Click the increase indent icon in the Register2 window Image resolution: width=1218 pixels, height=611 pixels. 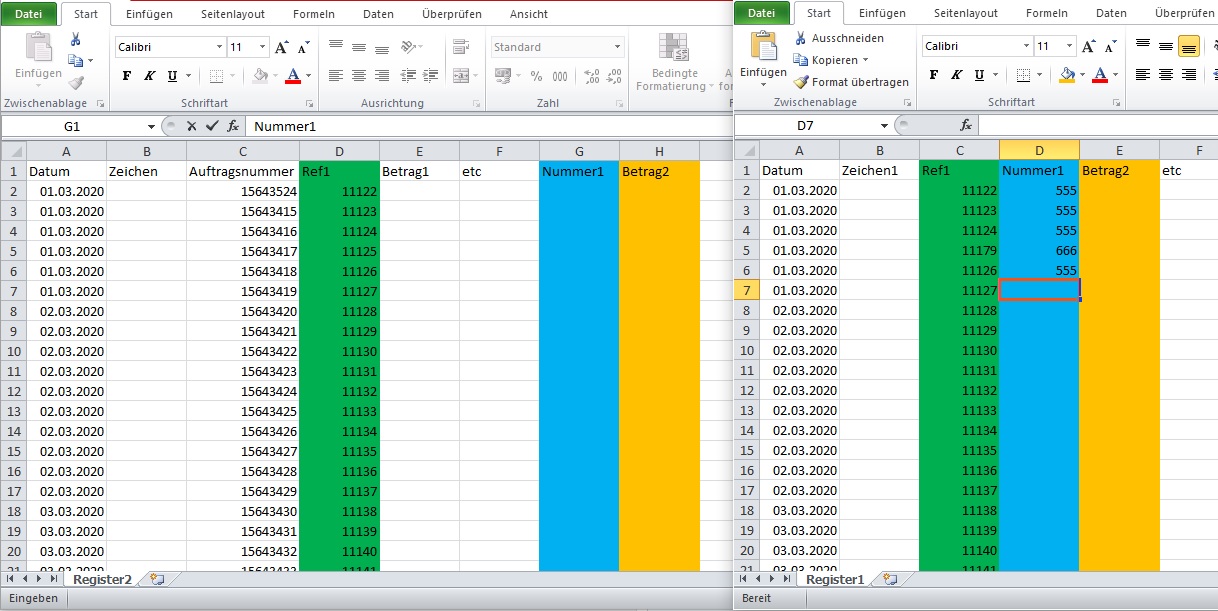(x=432, y=76)
